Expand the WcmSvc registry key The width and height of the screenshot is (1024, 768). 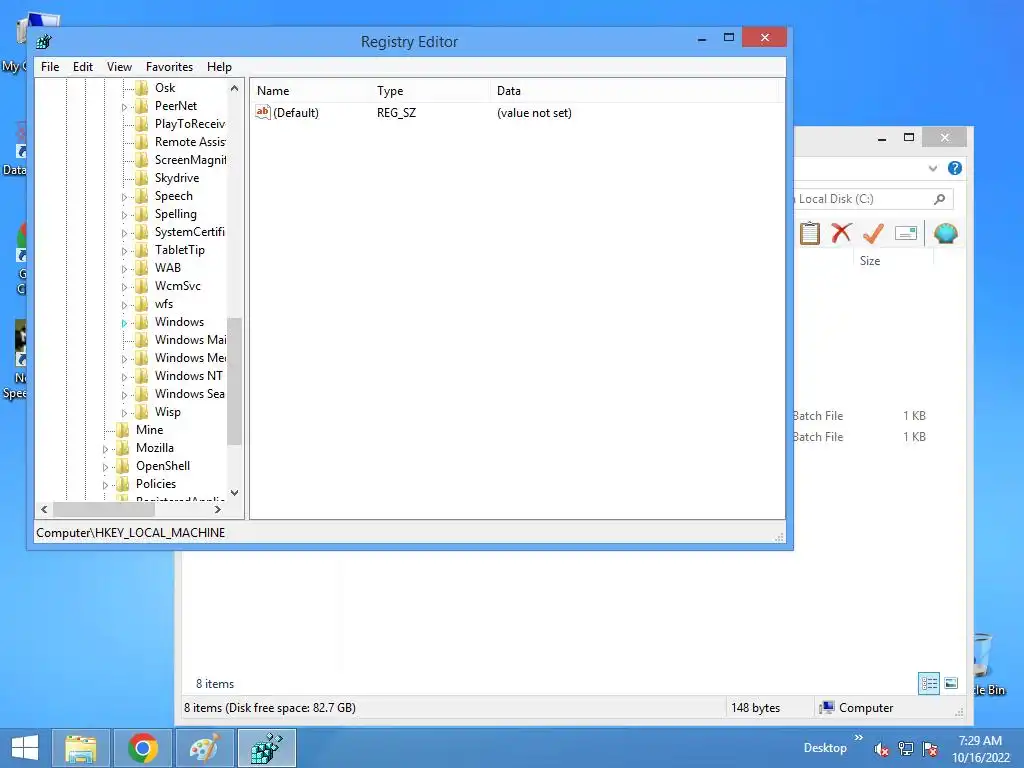[124, 287]
